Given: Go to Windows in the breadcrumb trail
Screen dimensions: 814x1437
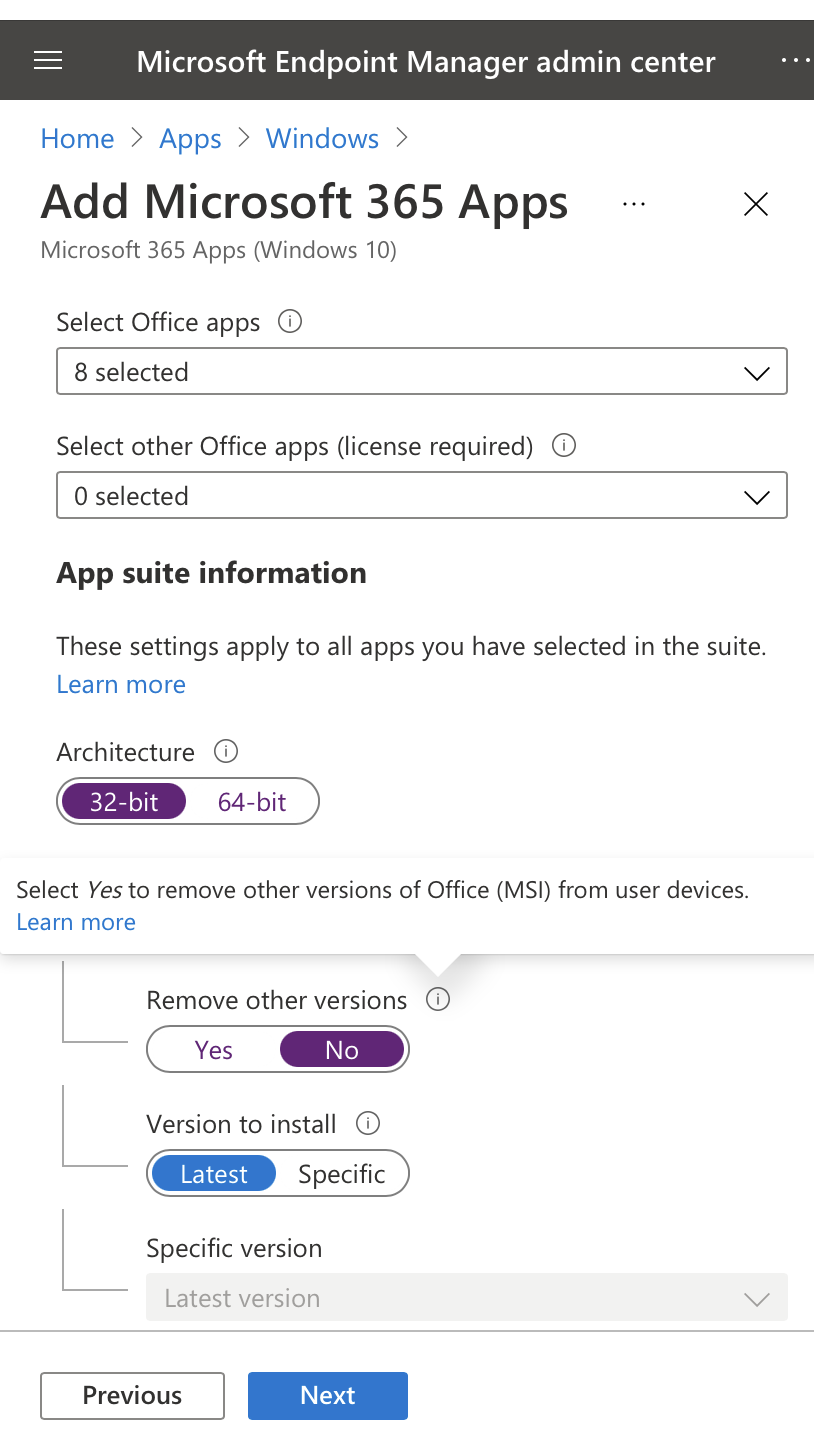Looking at the screenshot, I should coord(322,139).
